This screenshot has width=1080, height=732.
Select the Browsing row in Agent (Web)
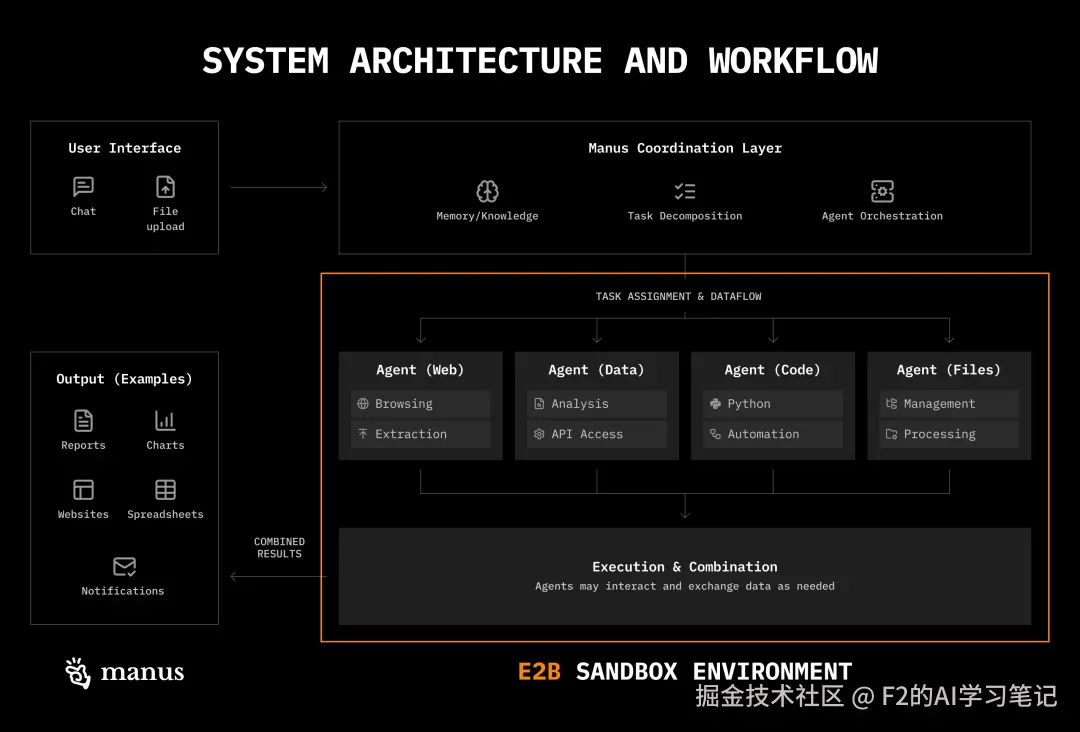(x=421, y=404)
